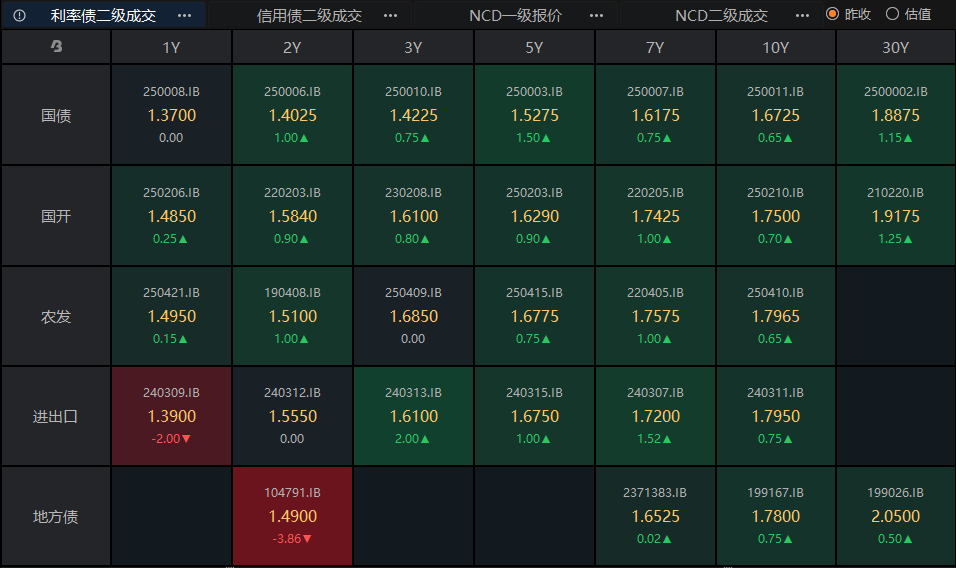Click bond code 190408.IB

[292, 293]
